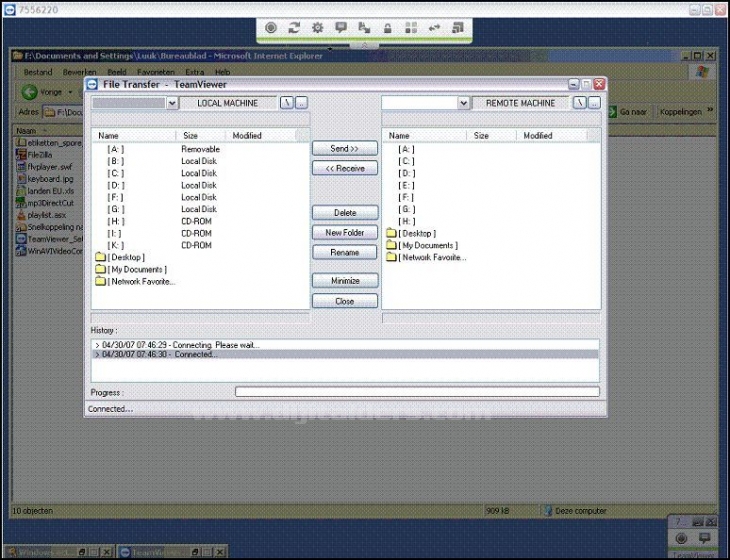Select remote drive [A:]

[x=406, y=149]
